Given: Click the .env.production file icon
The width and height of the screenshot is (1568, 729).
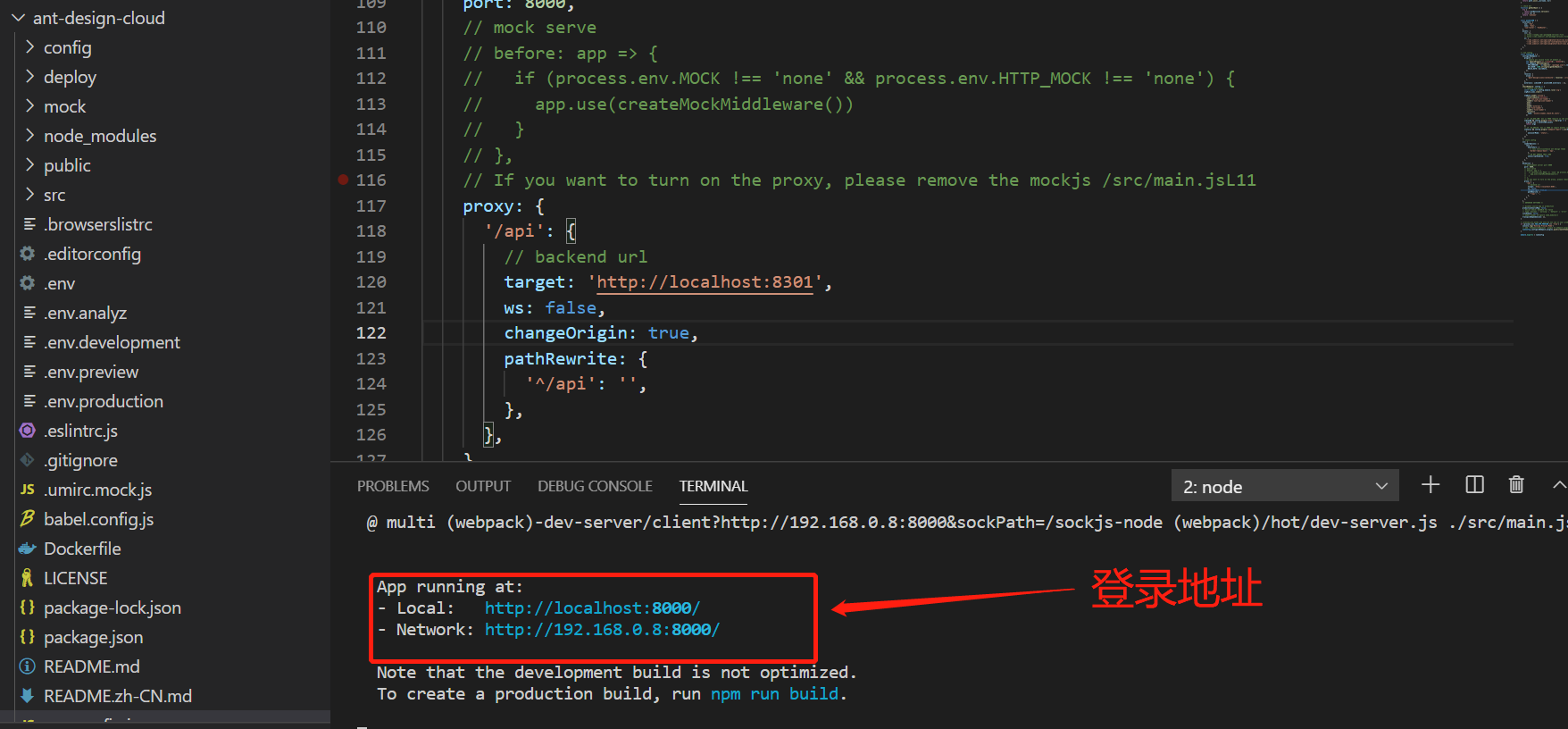Looking at the screenshot, I should click(x=29, y=401).
